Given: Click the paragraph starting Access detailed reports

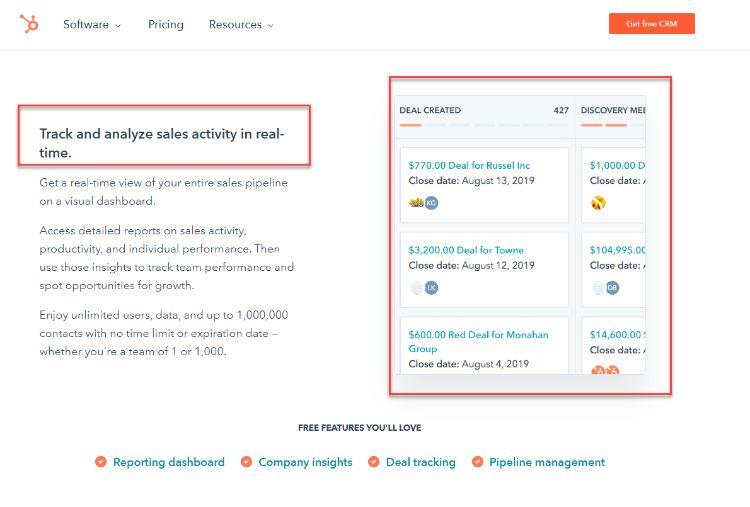Looking at the screenshot, I should pyautogui.click(x=166, y=258).
